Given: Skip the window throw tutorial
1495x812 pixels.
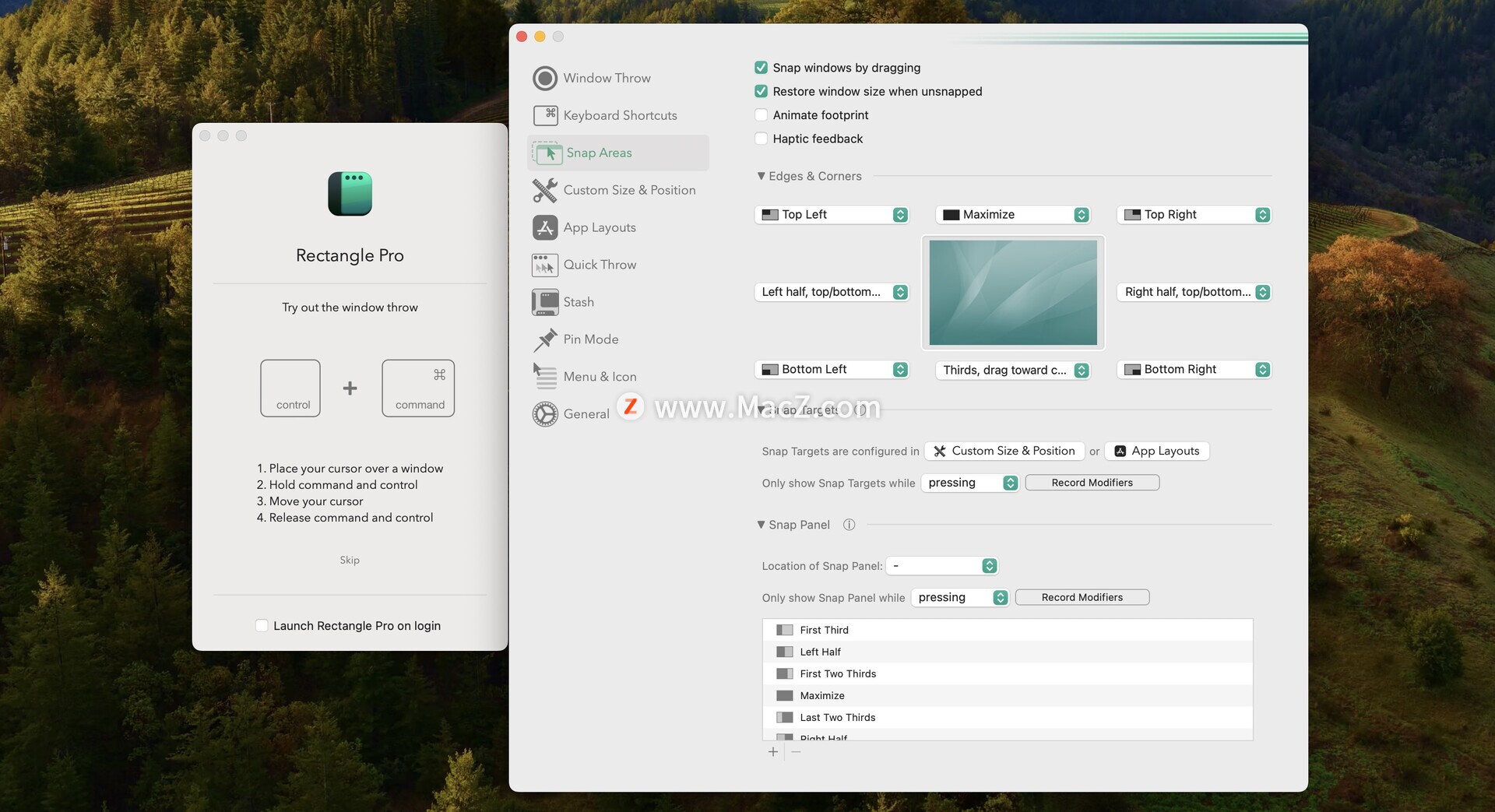Looking at the screenshot, I should [350, 560].
